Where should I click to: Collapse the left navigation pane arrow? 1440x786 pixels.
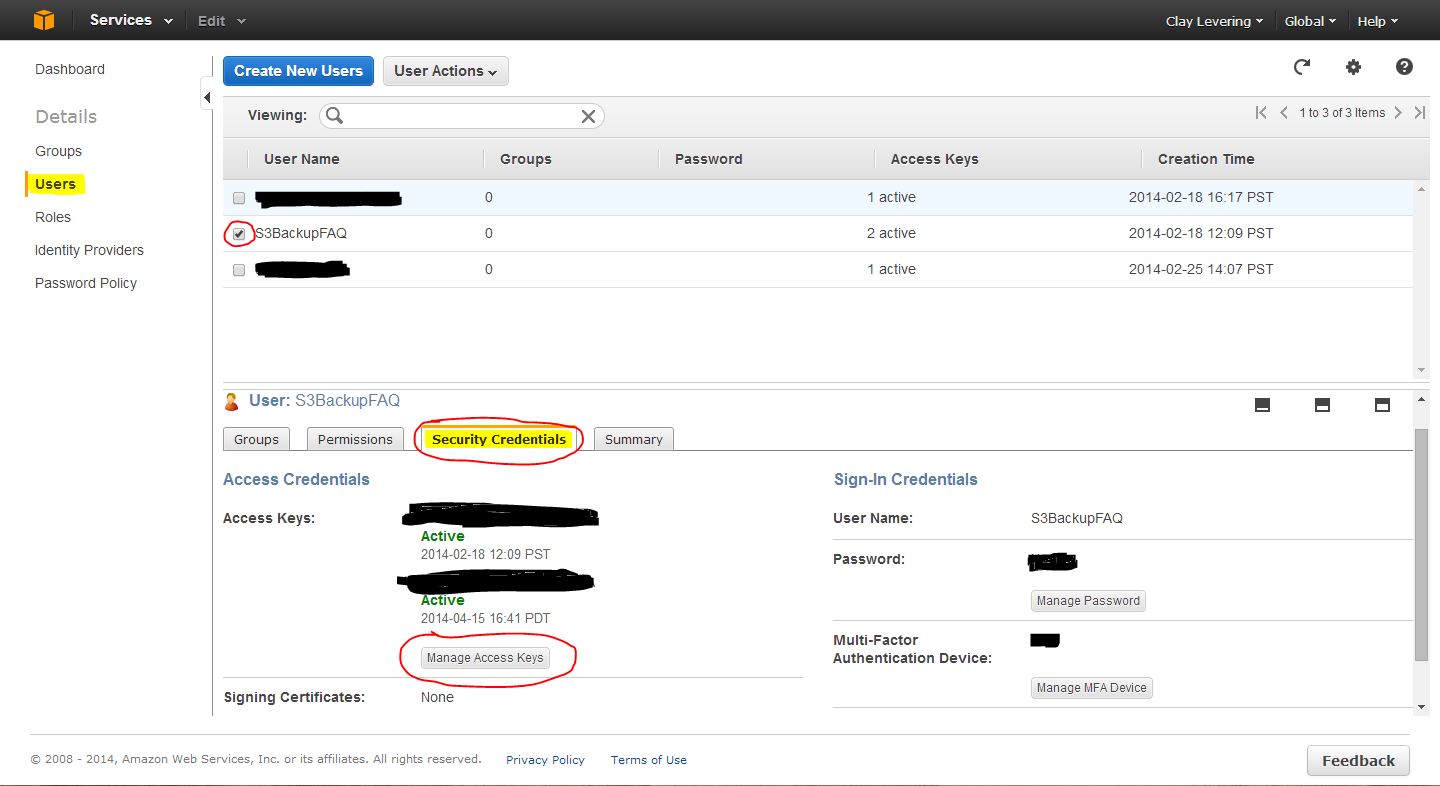pyautogui.click(x=207, y=97)
